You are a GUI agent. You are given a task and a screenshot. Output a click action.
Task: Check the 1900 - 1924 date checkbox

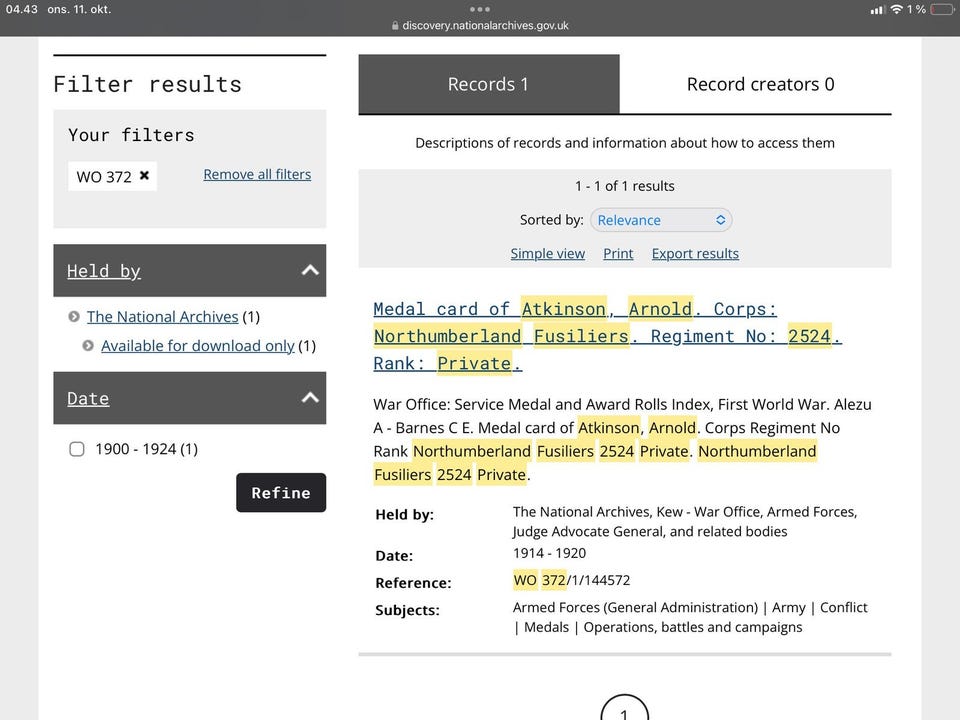(77, 449)
